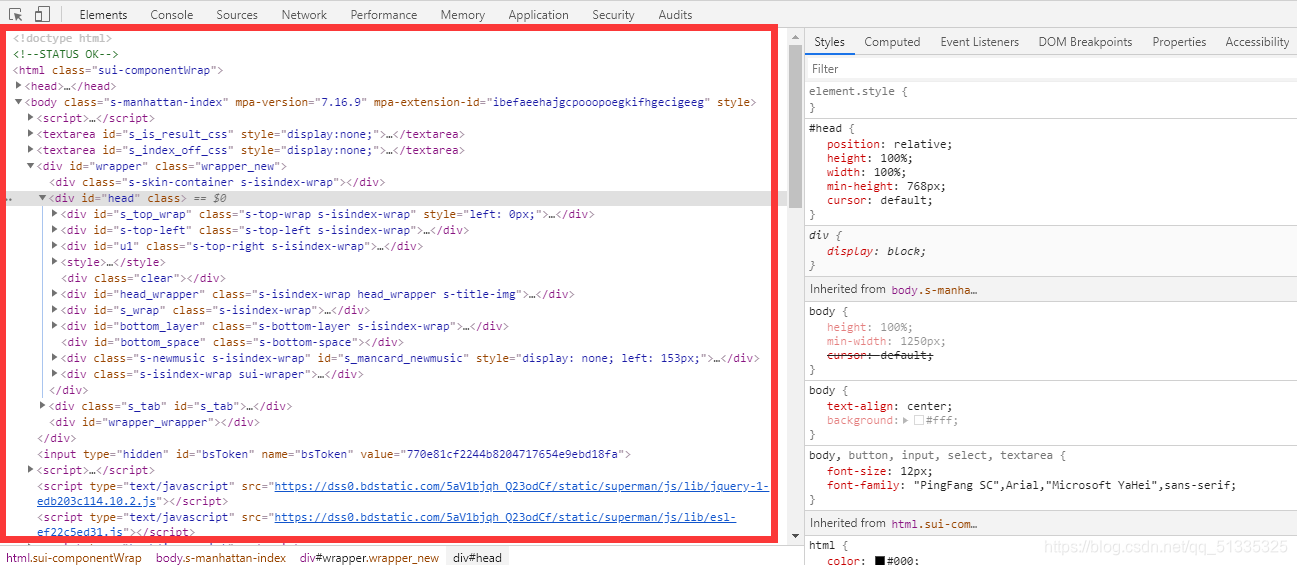Open the Event Listeners sidebar tab

tap(979, 42)
